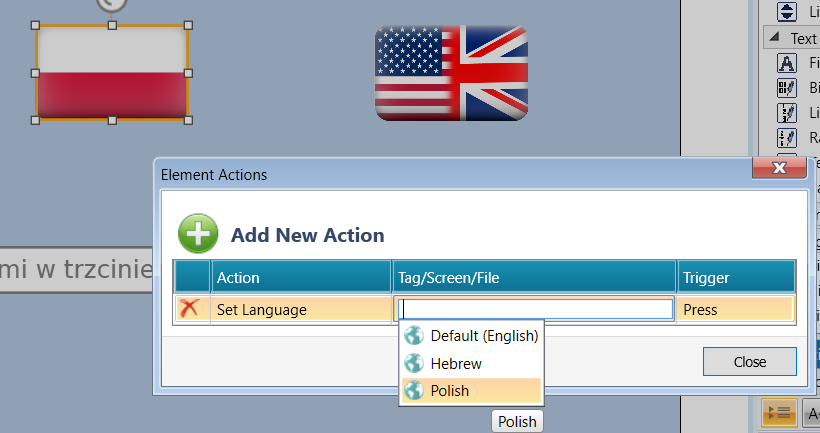Close the Element Actions dialog with Close button
The height and width of the screenshot is (433, 820).
point(749,361)
